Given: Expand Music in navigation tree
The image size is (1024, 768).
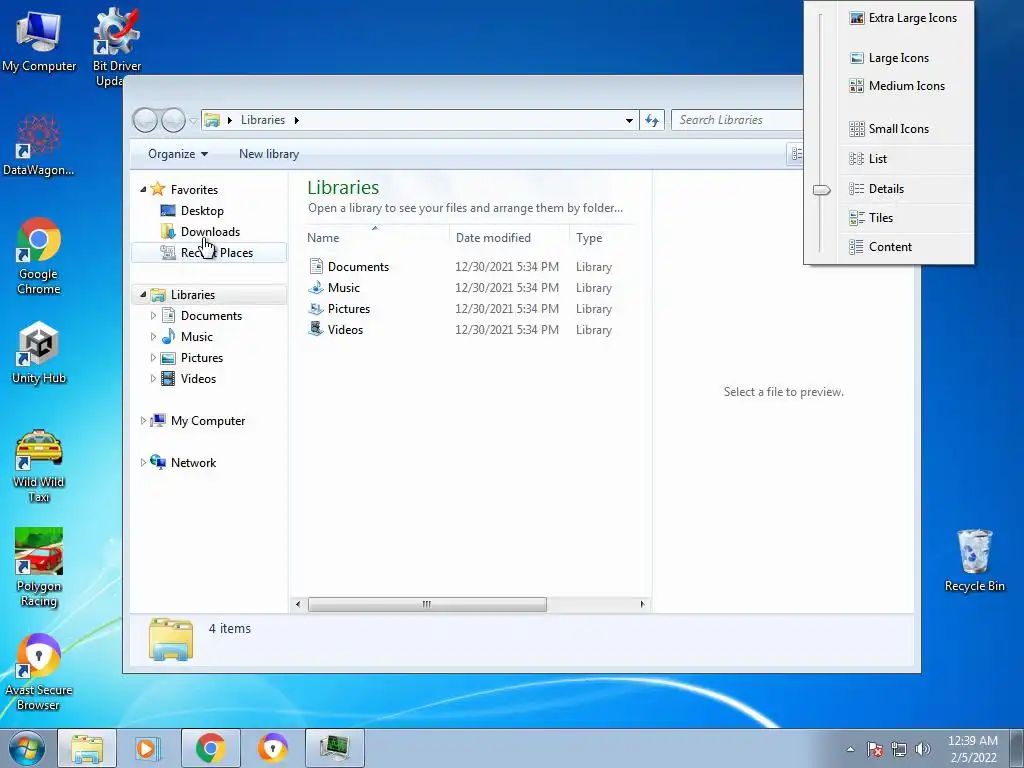Looking at the screenshot, I should pos(153,337).
